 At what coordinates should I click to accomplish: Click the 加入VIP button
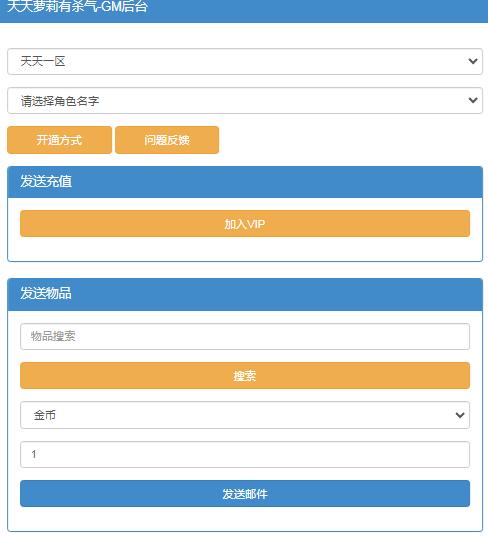(245, 224)
